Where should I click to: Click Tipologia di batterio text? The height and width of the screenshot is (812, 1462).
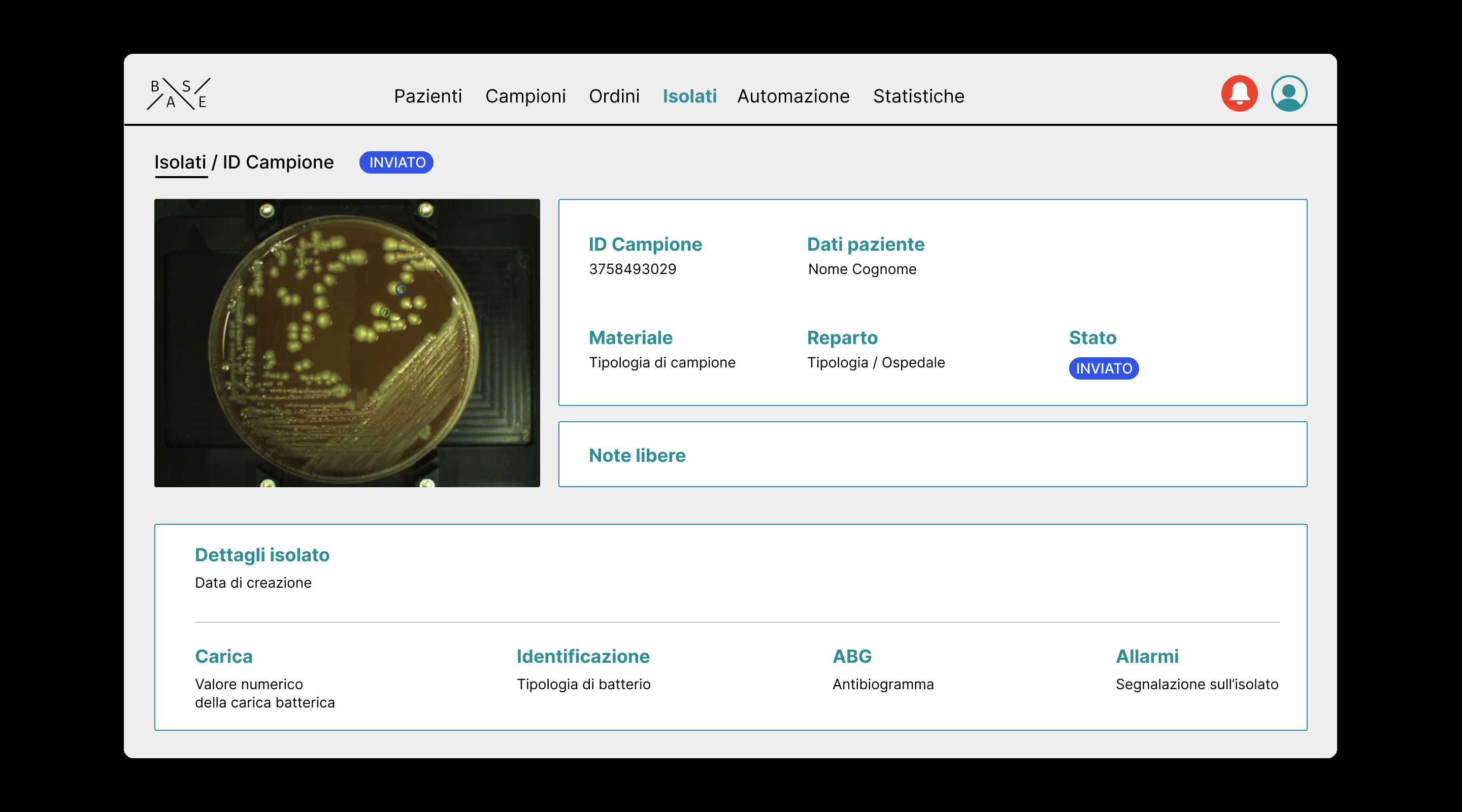583,684
